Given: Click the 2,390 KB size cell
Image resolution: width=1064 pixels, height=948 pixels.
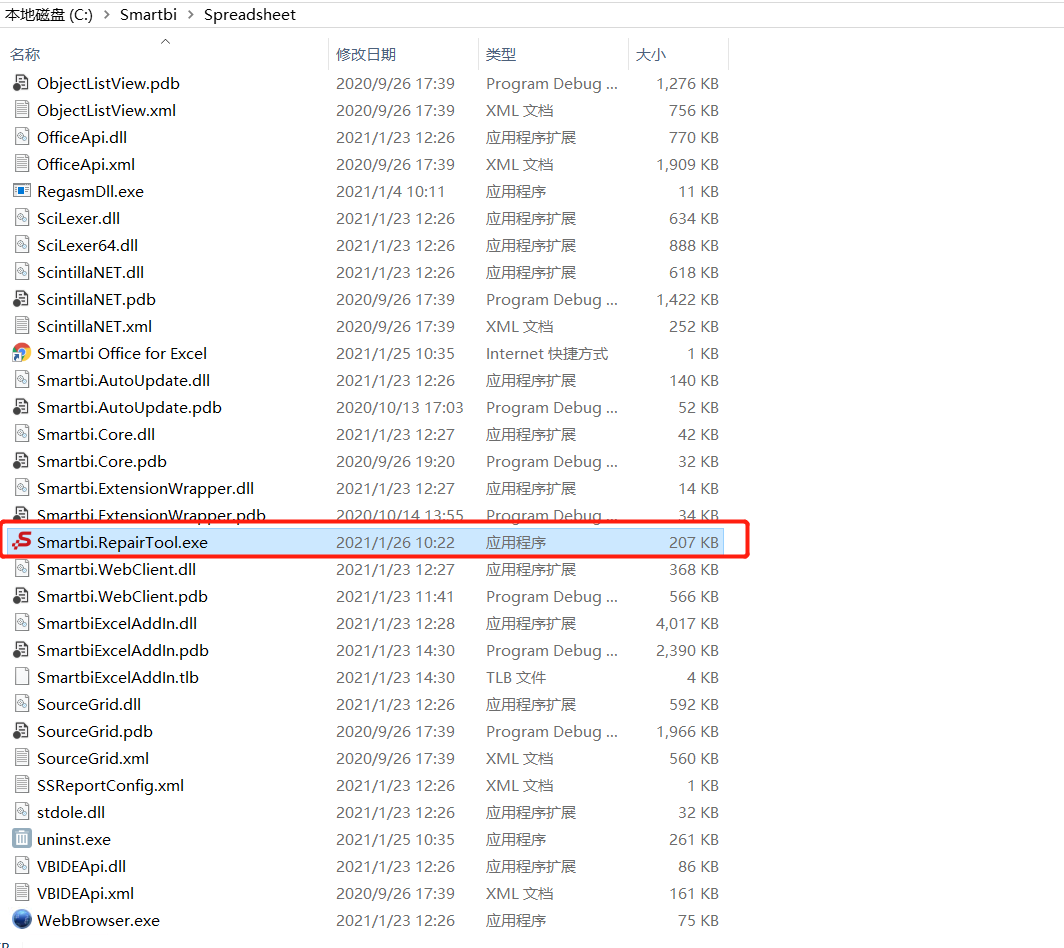Looking at the screenshot, I should [687, 650].
